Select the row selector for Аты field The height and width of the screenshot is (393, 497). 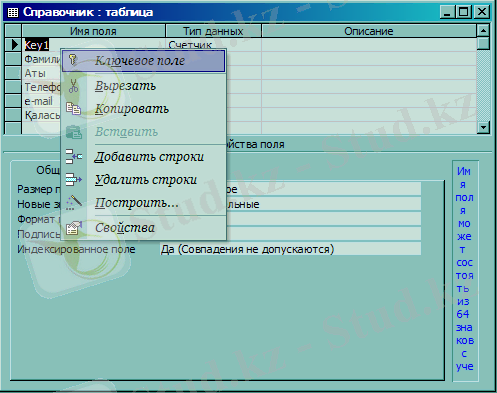tap(13, 73)
